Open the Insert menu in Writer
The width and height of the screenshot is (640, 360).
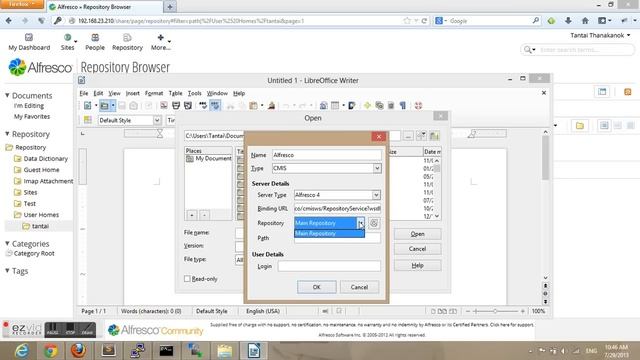pyautogui.click(x=132, y=93)
